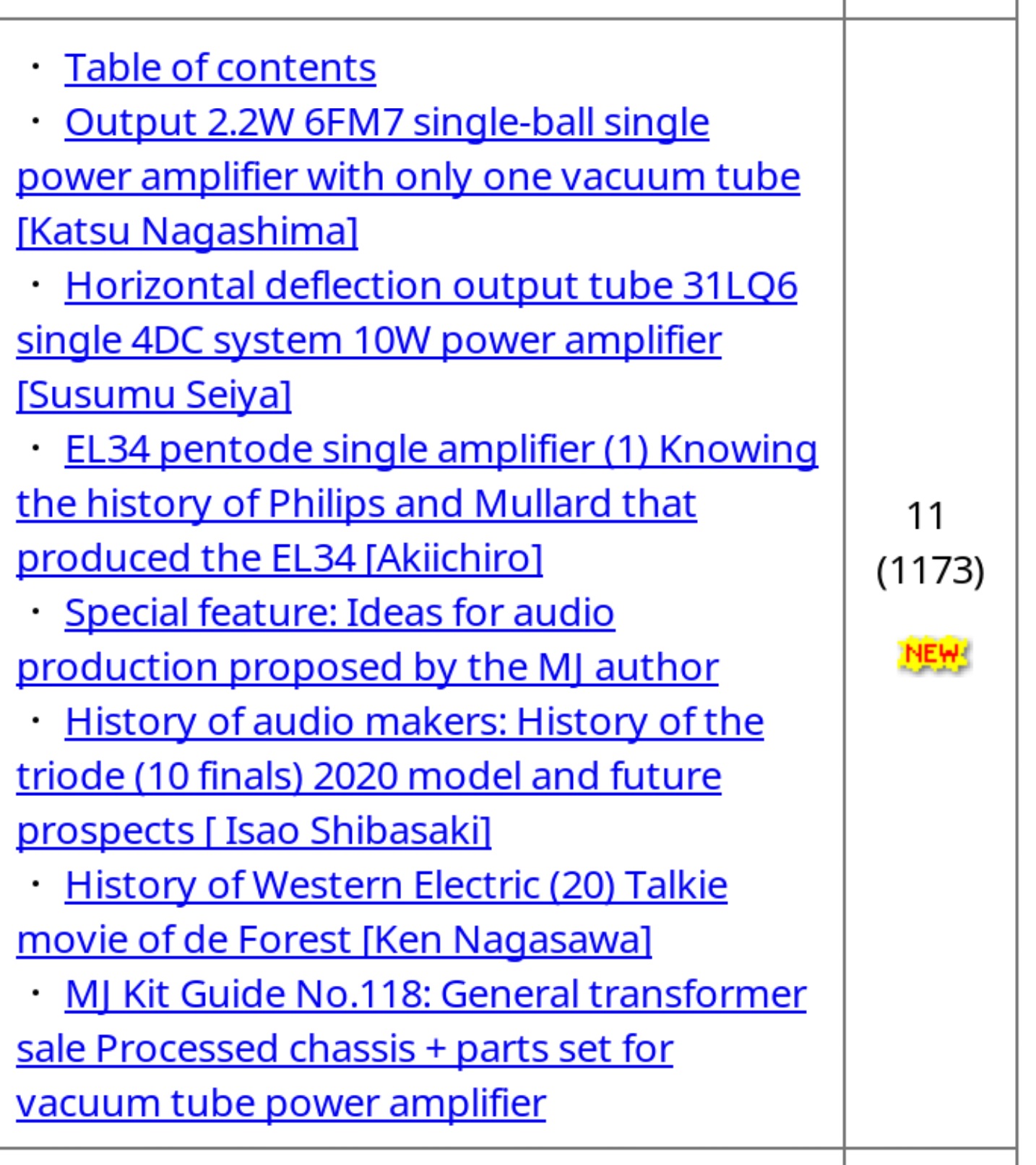
Task: Click 'movie of de Forest [Ken Nagasawa]' line
Action: click(334, 940)
